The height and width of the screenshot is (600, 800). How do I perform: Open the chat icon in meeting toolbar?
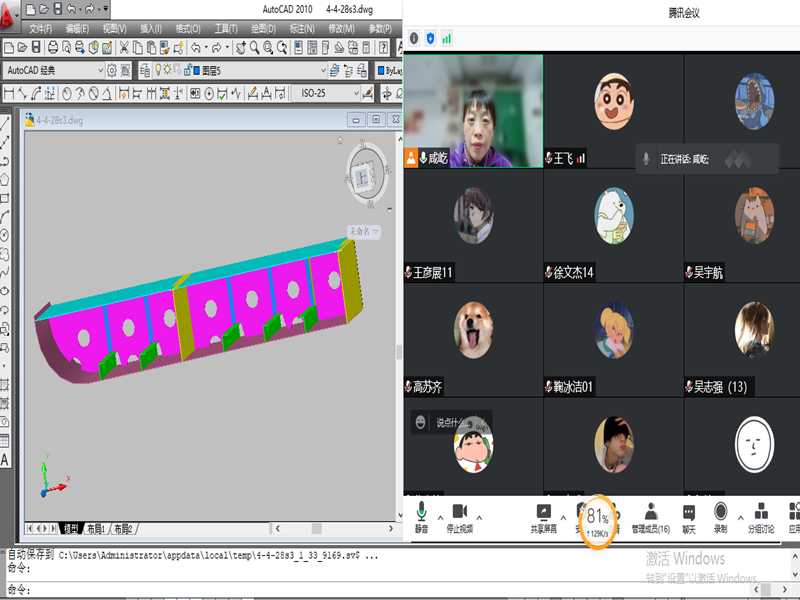pyautogui.click(x=689, y=516)
